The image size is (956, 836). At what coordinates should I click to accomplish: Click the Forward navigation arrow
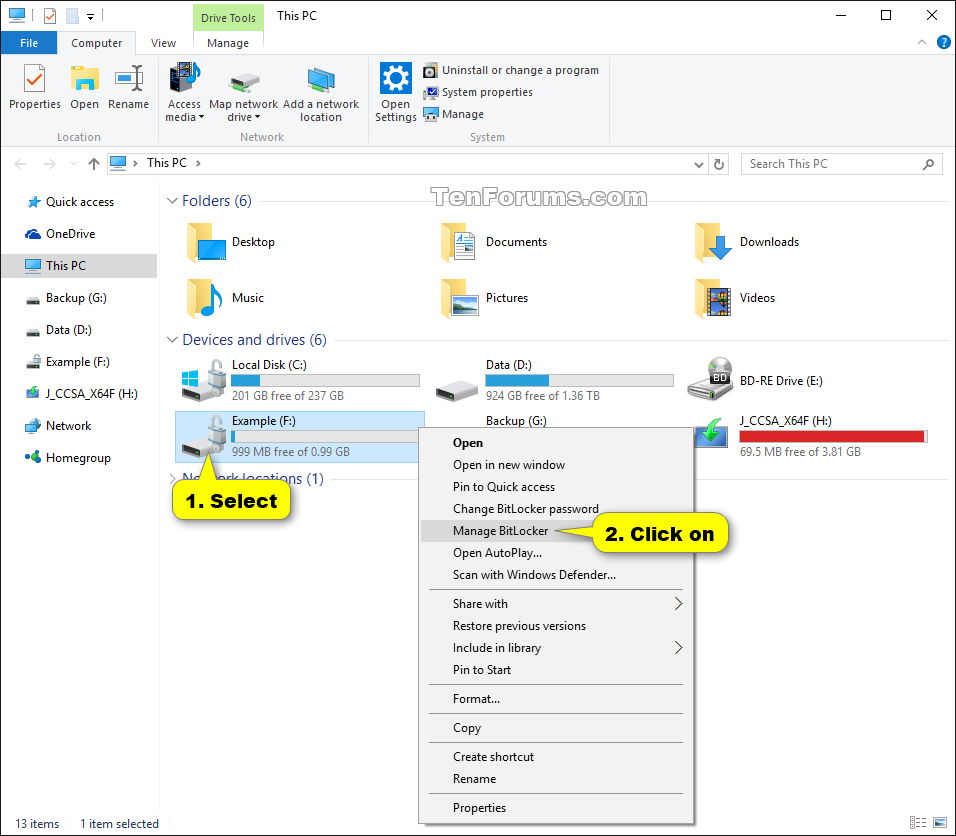tap(50, 164)
